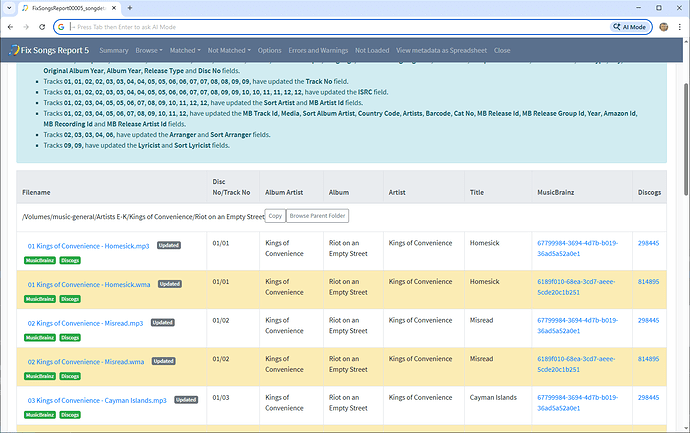Screen dimensions: 690x433
Task: Open the Summary menu item
Action: coord(113,50)
